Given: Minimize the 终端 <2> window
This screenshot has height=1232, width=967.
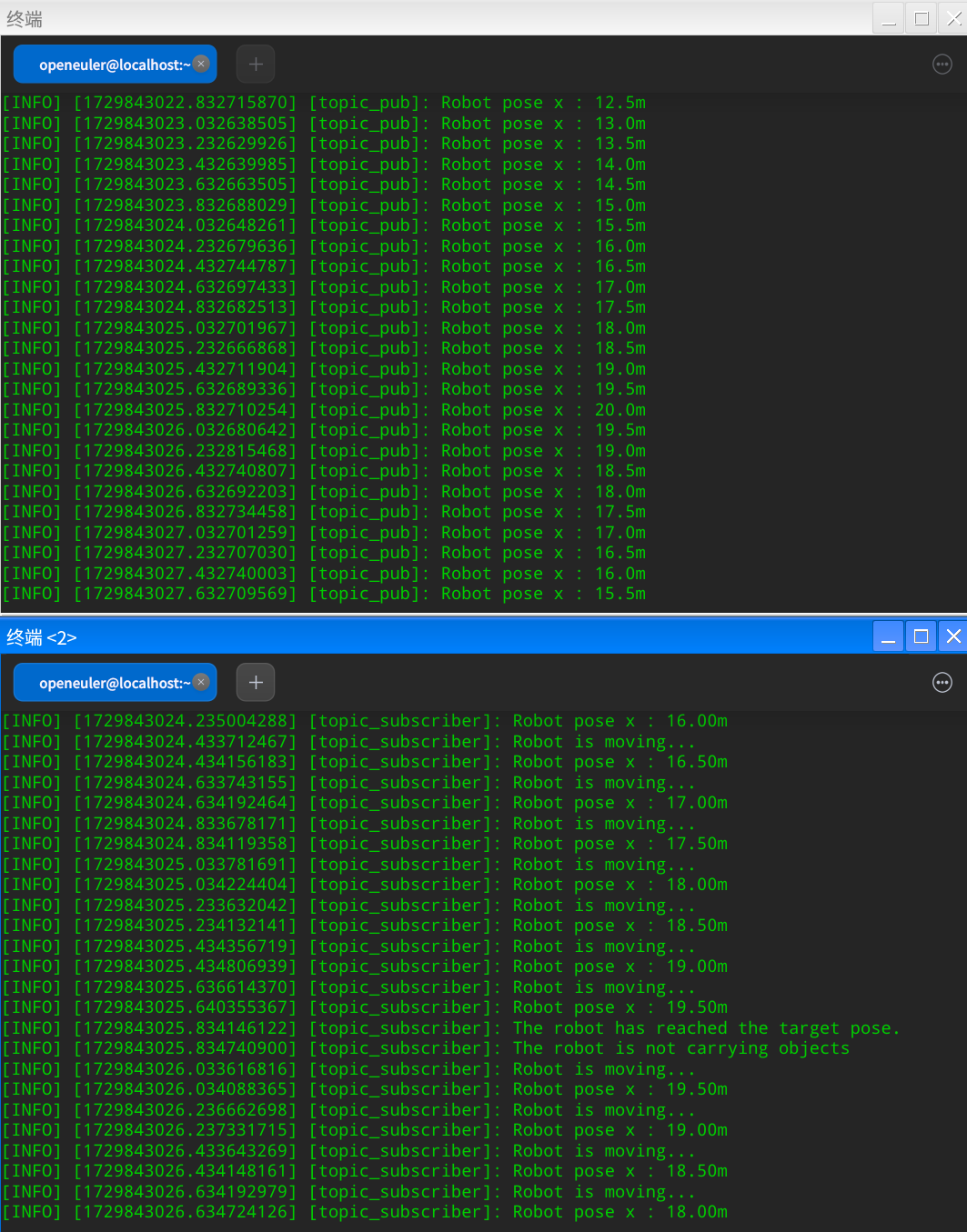Looking at the screenshot, I should coord(889,636).
